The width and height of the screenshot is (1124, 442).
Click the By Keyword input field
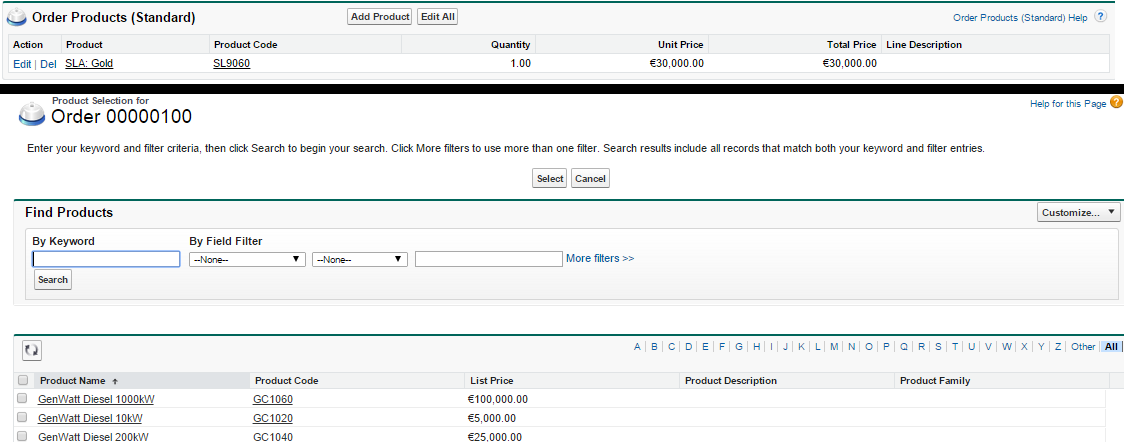pyautogui.click(x=106, y=259)
